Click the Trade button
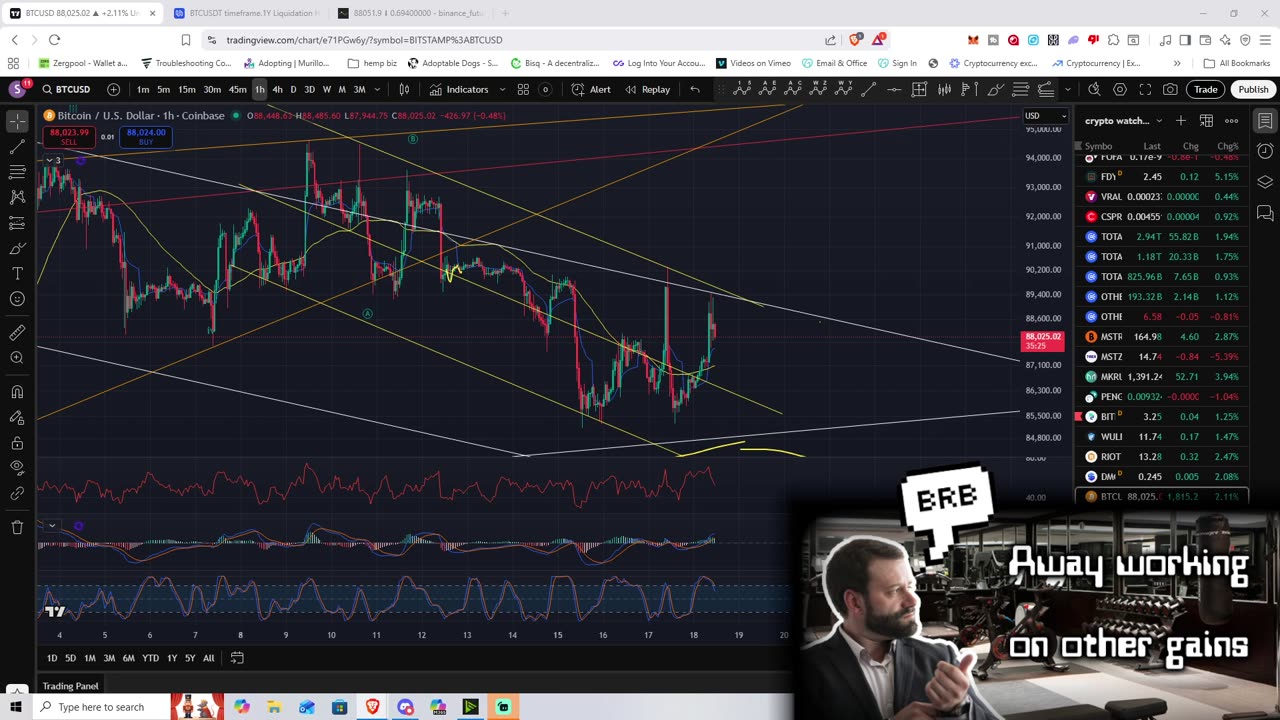Screen dimensions: 1280x720 tap(1205, 90)
